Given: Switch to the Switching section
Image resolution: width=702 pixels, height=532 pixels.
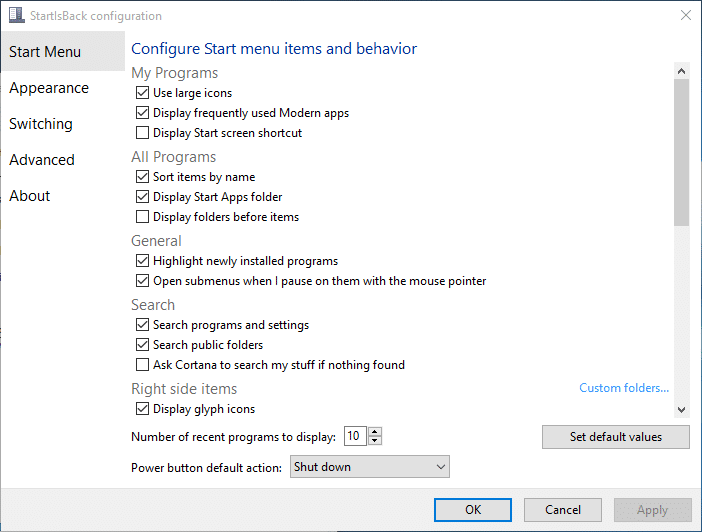Looking at the screenshot, I should point(41,124).
